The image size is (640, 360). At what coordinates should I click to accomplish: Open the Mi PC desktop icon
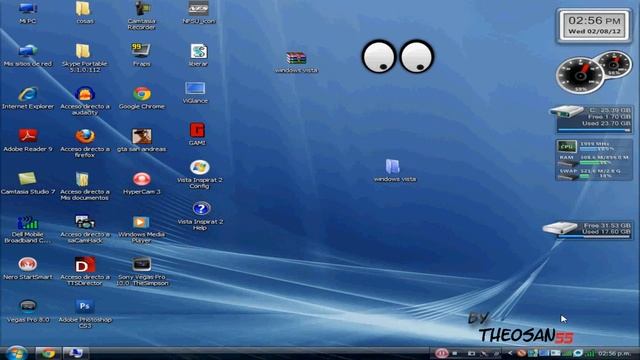click(28, 13)
